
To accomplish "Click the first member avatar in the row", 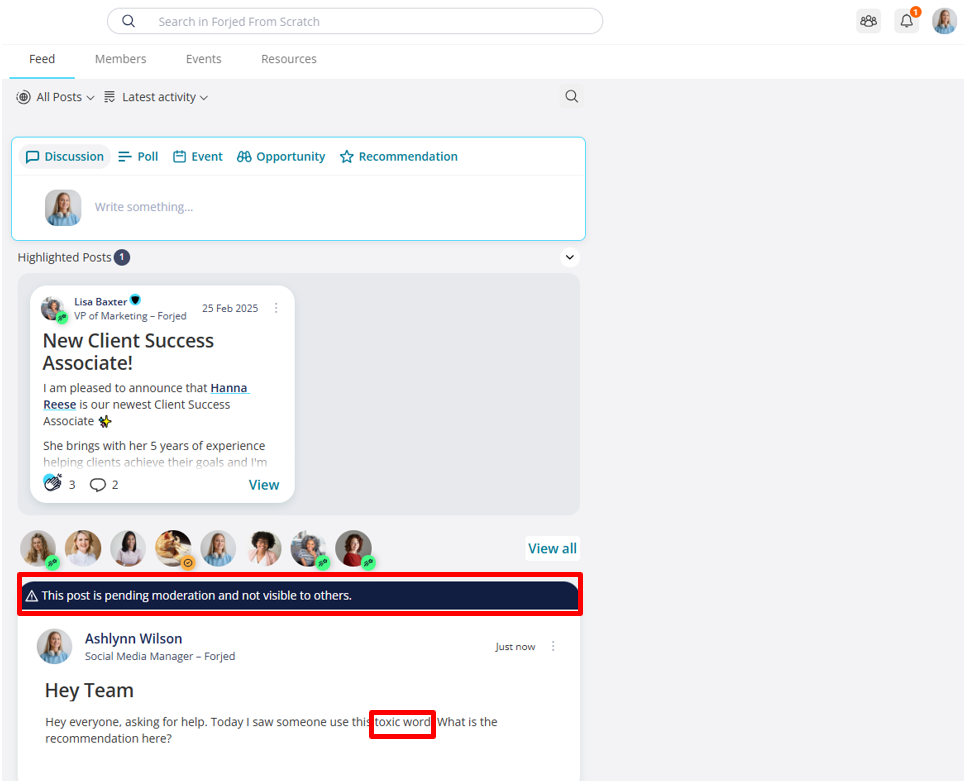I will point(38,548).
